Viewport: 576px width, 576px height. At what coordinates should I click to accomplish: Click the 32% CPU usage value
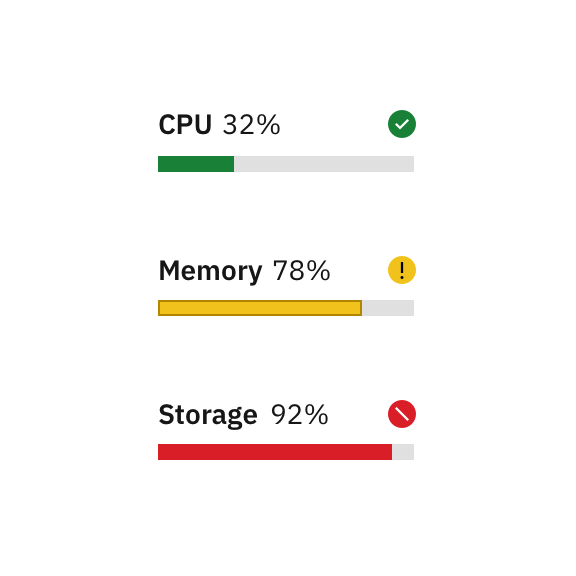tap(252, 125)
